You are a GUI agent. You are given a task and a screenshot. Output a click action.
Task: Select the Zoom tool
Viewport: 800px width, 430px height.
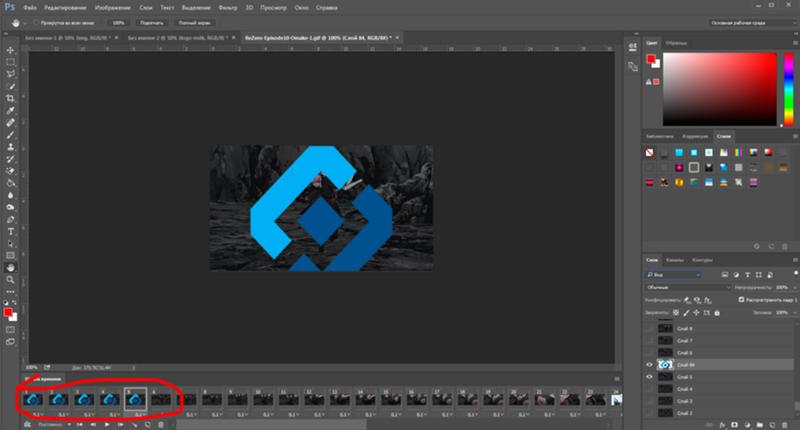[x=10, y=280]
